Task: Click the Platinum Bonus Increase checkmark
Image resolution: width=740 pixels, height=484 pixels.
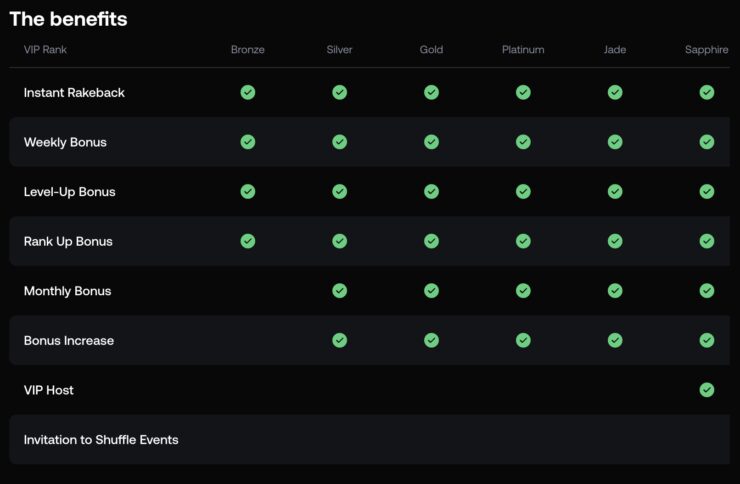Action: click(x=523, y=340)
